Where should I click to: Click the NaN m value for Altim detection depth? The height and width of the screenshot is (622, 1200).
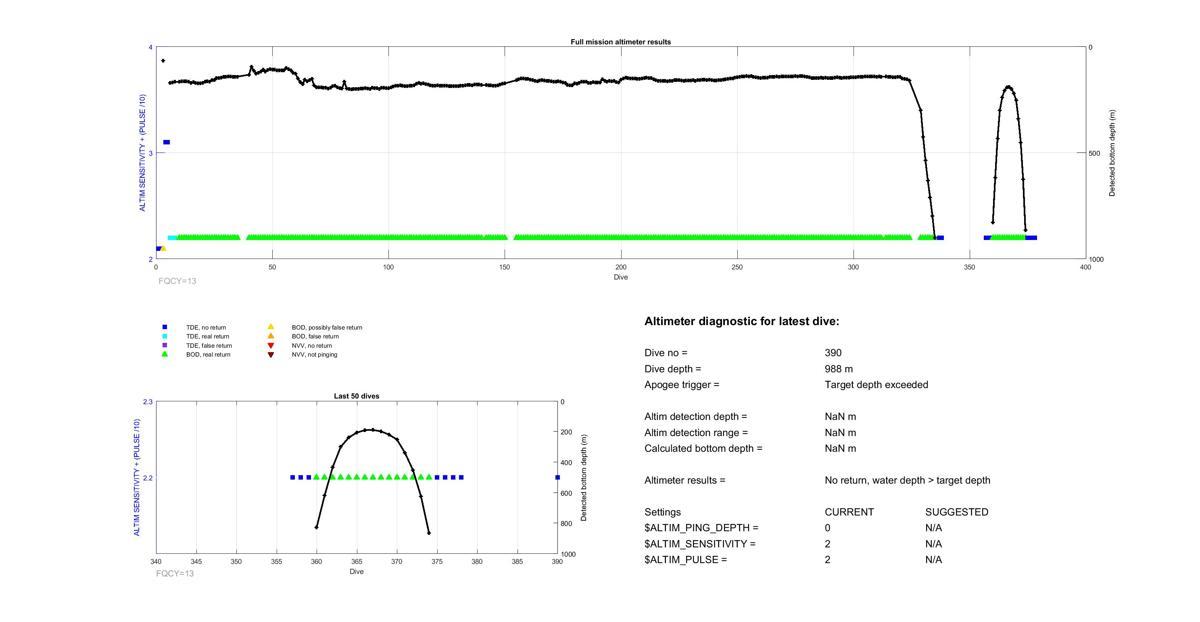(x=841, y=417)
